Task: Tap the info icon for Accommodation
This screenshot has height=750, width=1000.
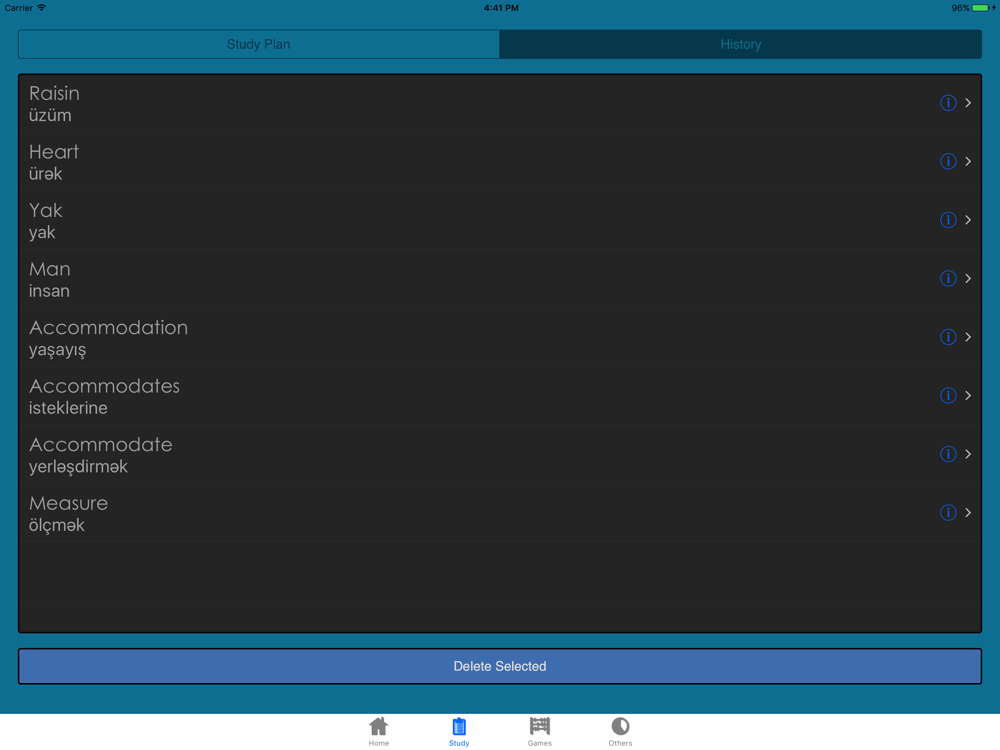Action: pyautogui.click(x=948, y=337)
